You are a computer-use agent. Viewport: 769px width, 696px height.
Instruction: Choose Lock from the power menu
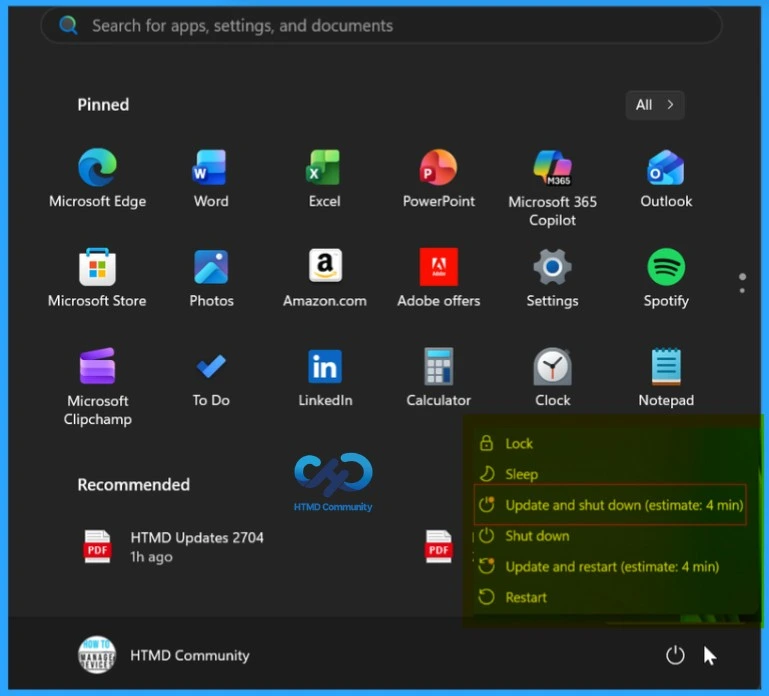pos(609,443)
